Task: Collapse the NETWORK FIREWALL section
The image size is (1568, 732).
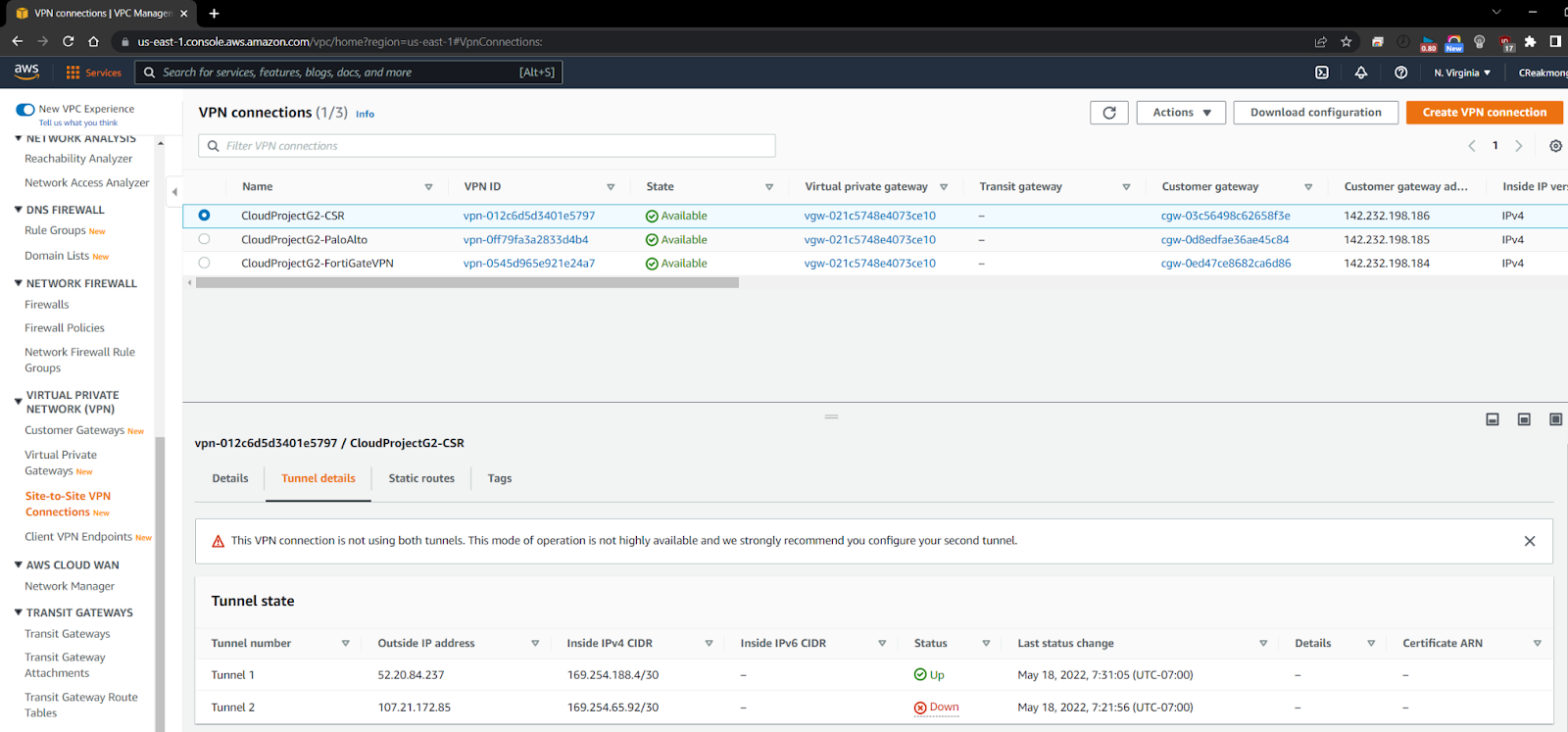Action: [x=18, y=283]
